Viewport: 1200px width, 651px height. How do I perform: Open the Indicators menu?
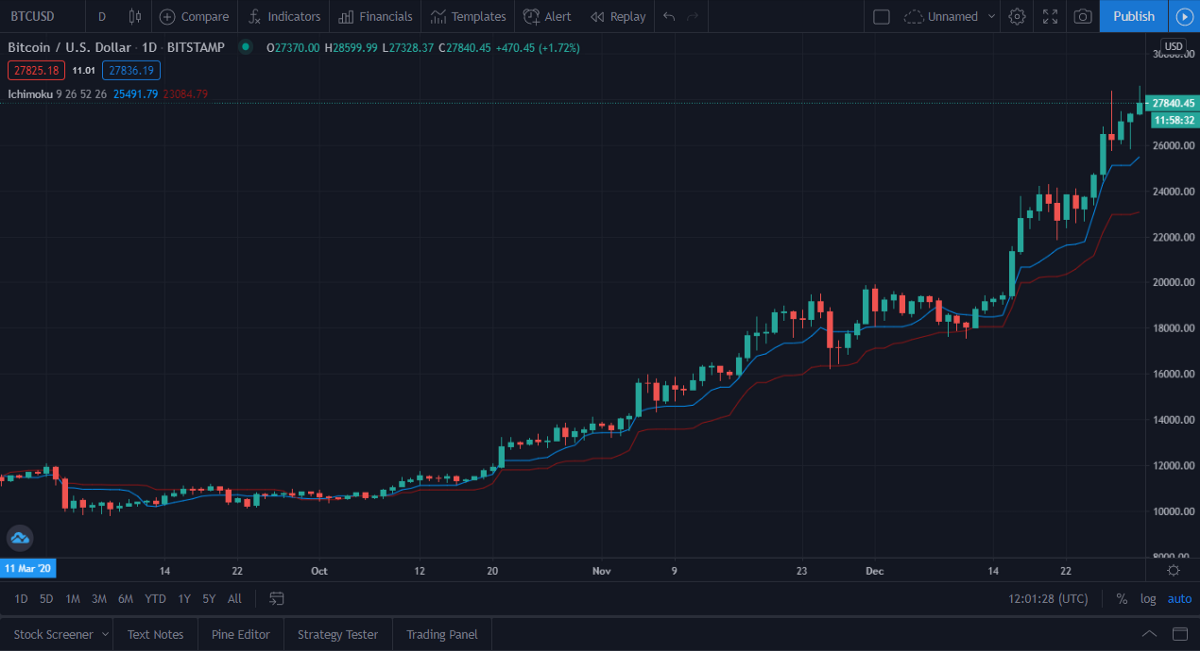click(284, 16)
